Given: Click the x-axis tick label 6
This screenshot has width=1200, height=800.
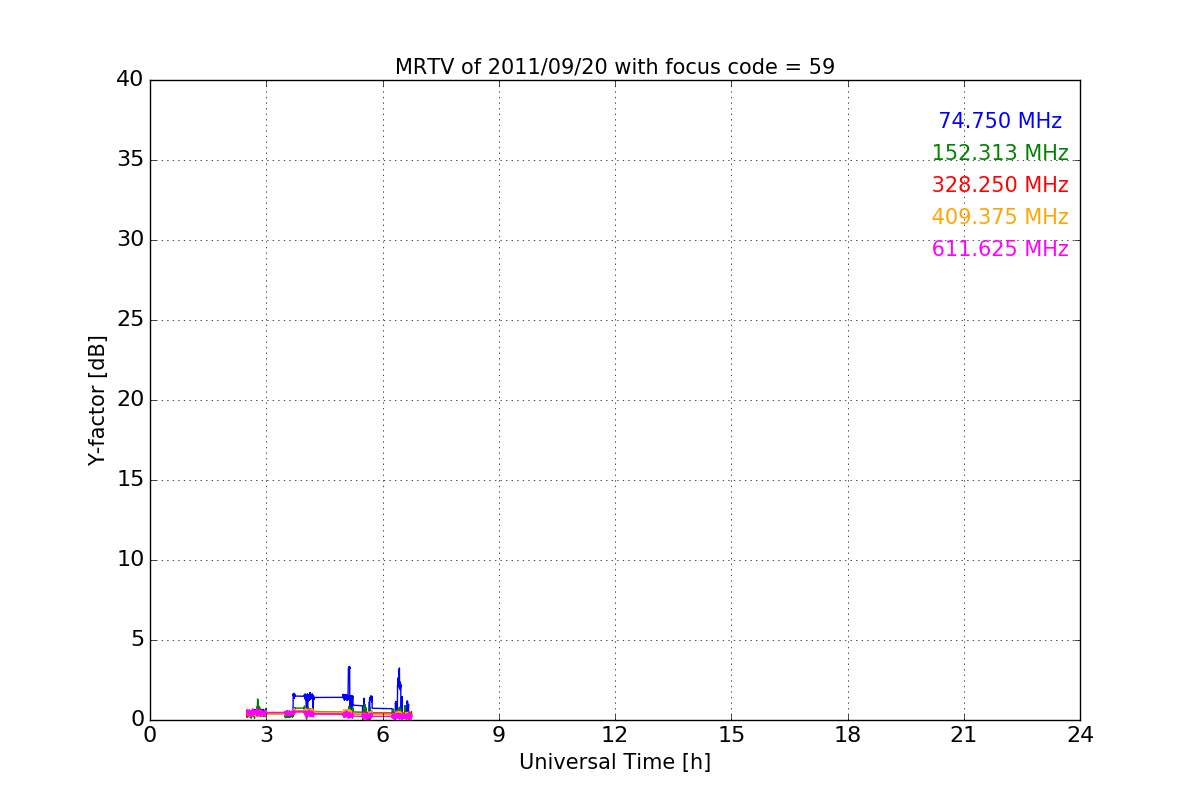Looking at the screenshot, I should (383, 735).
